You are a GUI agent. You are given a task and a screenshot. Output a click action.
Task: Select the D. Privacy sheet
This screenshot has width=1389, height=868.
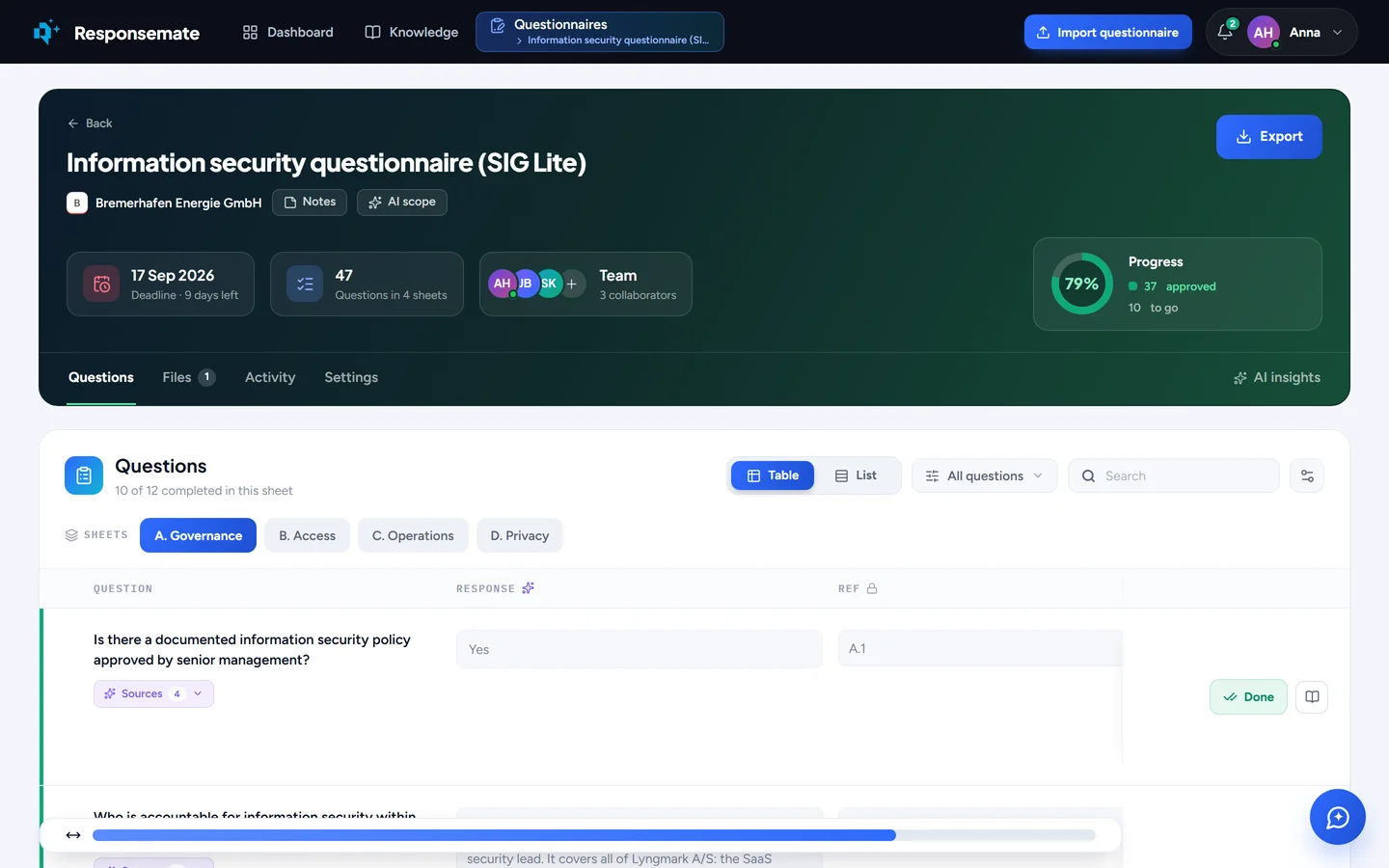pos(520,535)
